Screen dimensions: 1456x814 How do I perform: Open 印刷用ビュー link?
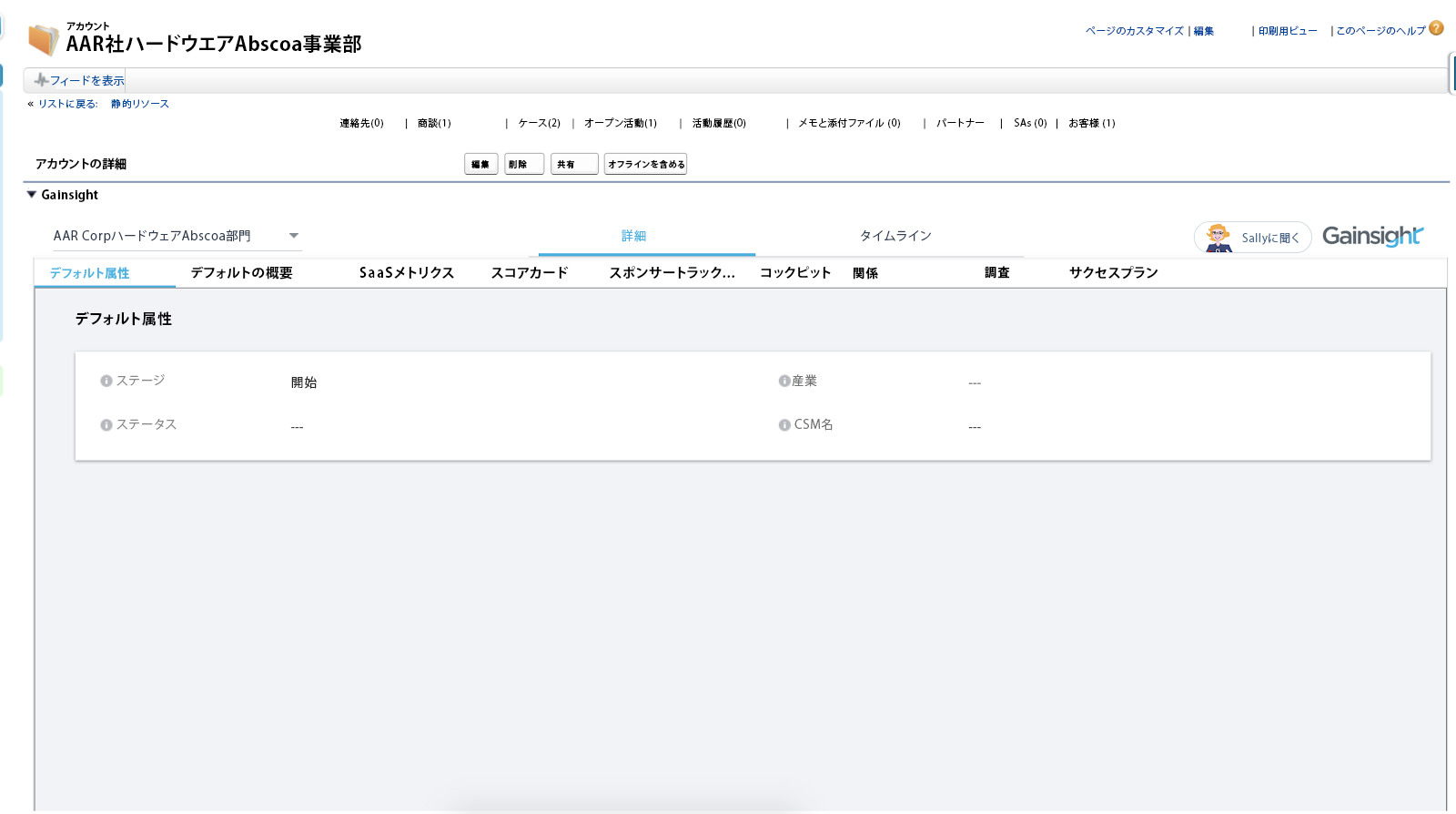pyautogui.click(x=1288, y=31)
